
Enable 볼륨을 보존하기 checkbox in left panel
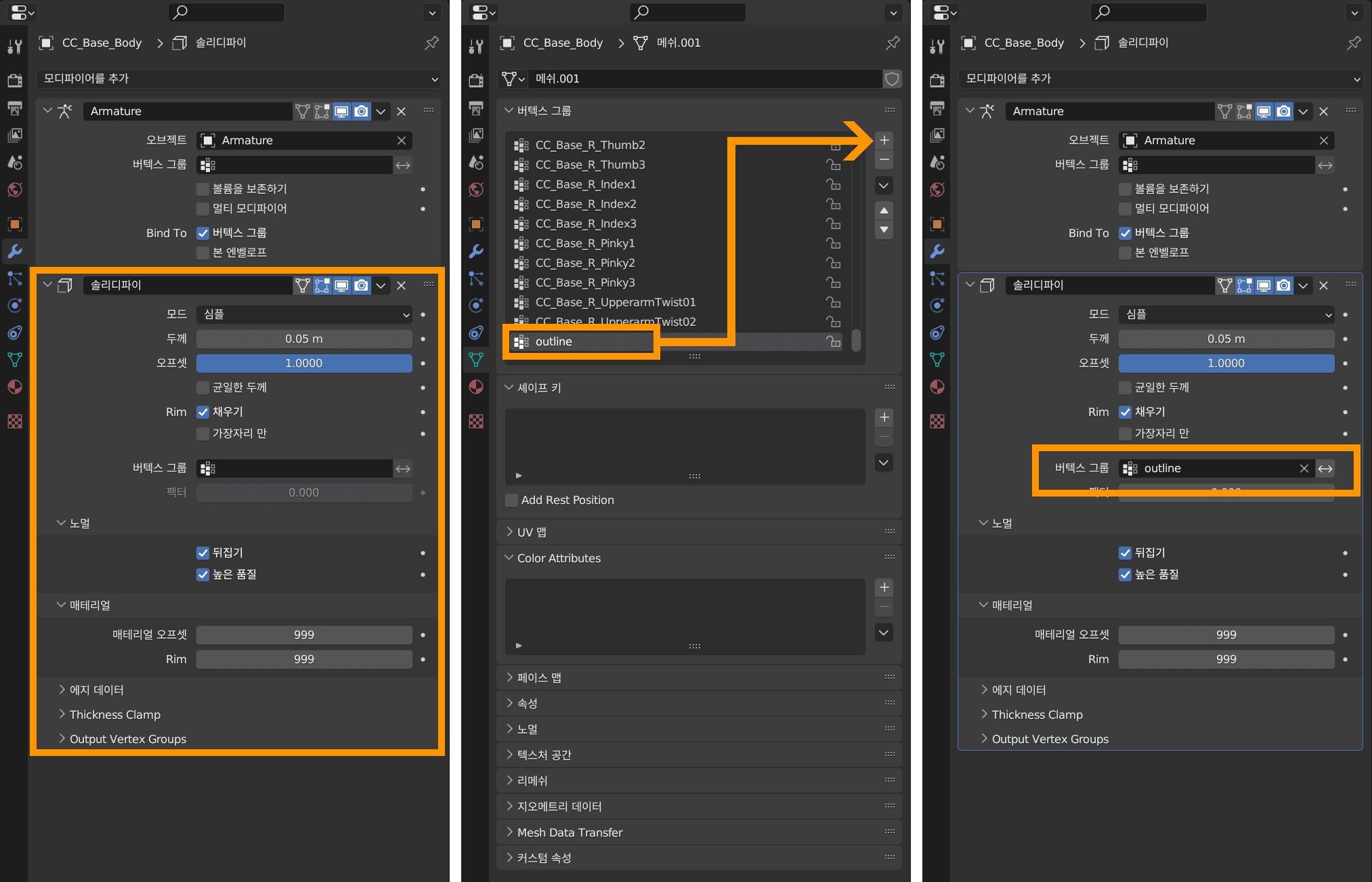click(x=202, y=189)
